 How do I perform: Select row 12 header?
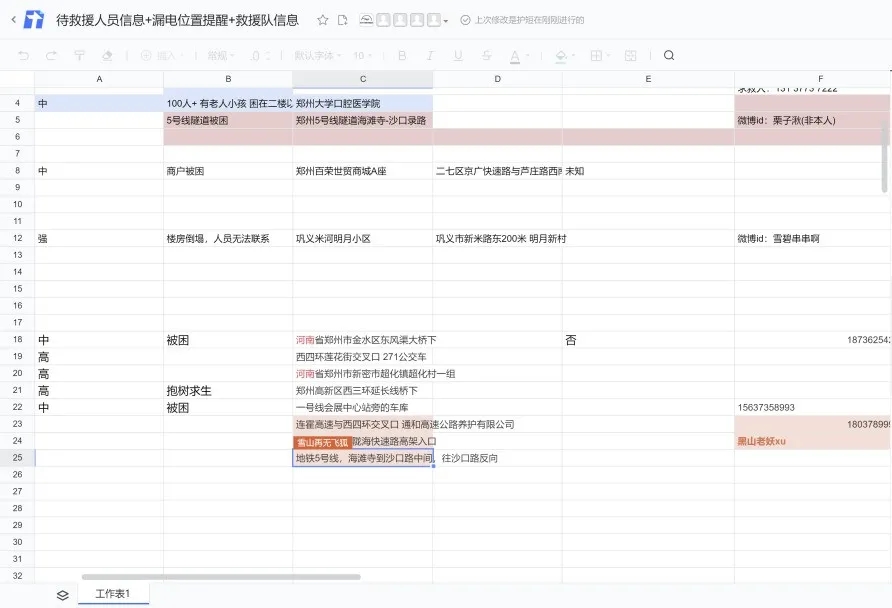[18, 238]
